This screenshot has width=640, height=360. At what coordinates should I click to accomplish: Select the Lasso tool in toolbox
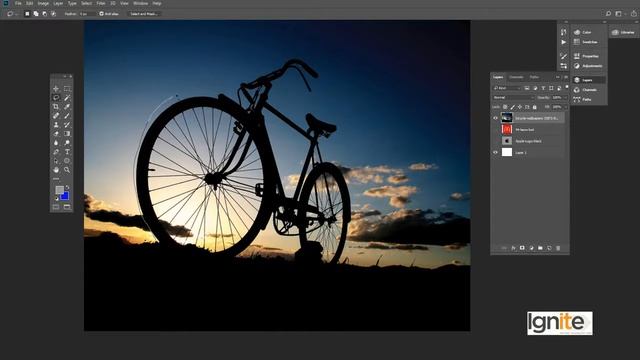[x=56, y=98]
